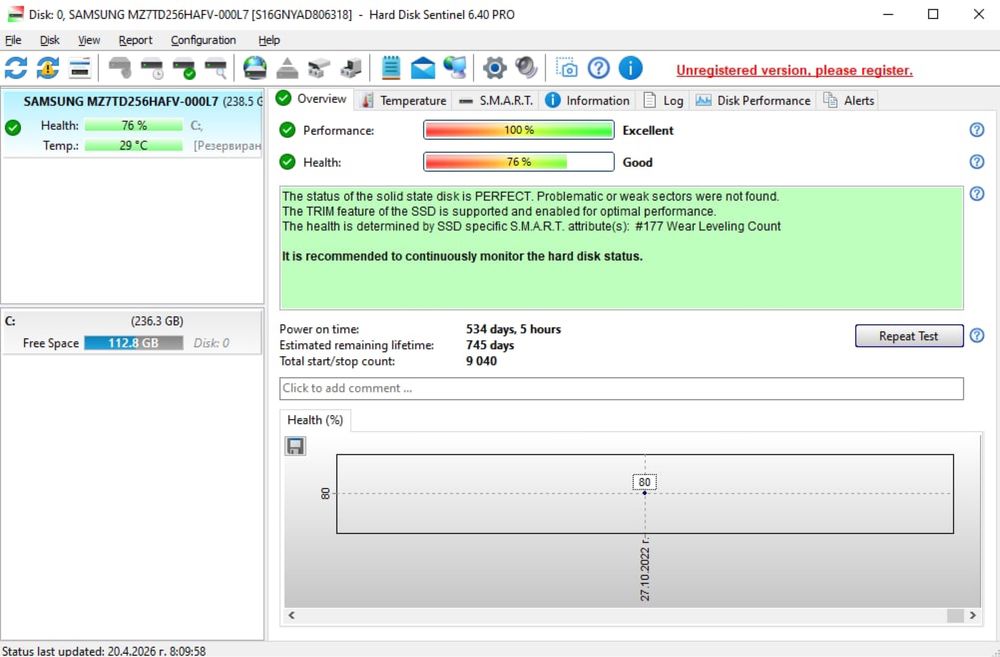Viewport: 1000px width, 657px height.
Task: Open the blue notepad report icon
Action: click(x=390, y=68)
